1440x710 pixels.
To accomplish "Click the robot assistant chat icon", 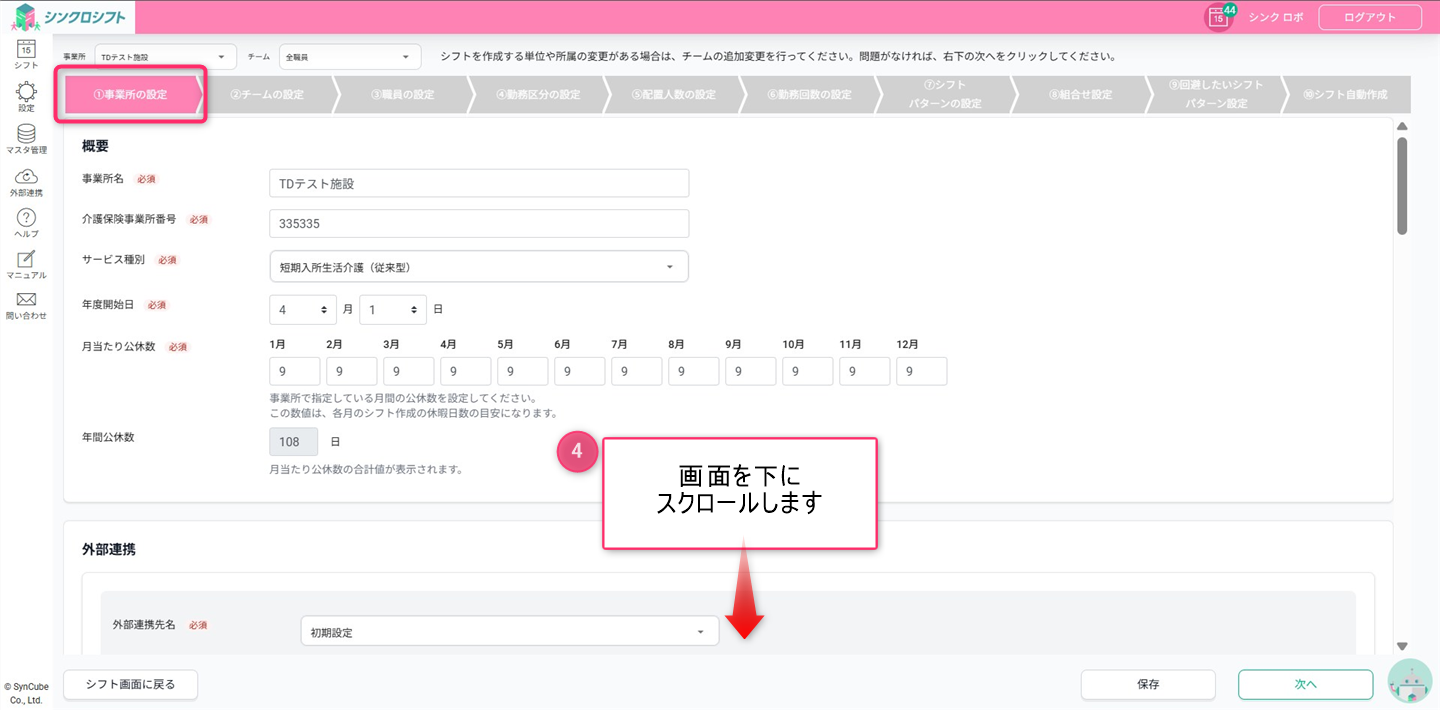I will click(1410, 683).
